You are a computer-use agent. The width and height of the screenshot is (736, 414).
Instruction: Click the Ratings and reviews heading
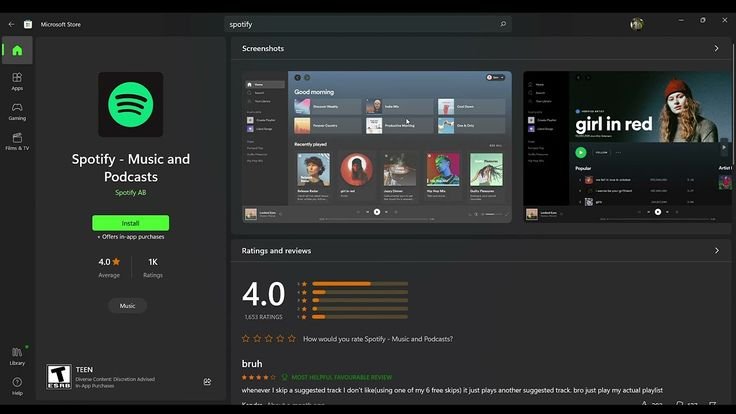(276, 251)
